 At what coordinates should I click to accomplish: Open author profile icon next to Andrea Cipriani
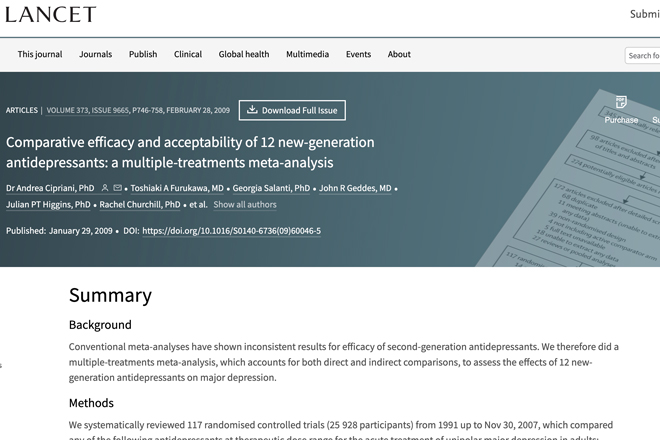coord(105,188)
